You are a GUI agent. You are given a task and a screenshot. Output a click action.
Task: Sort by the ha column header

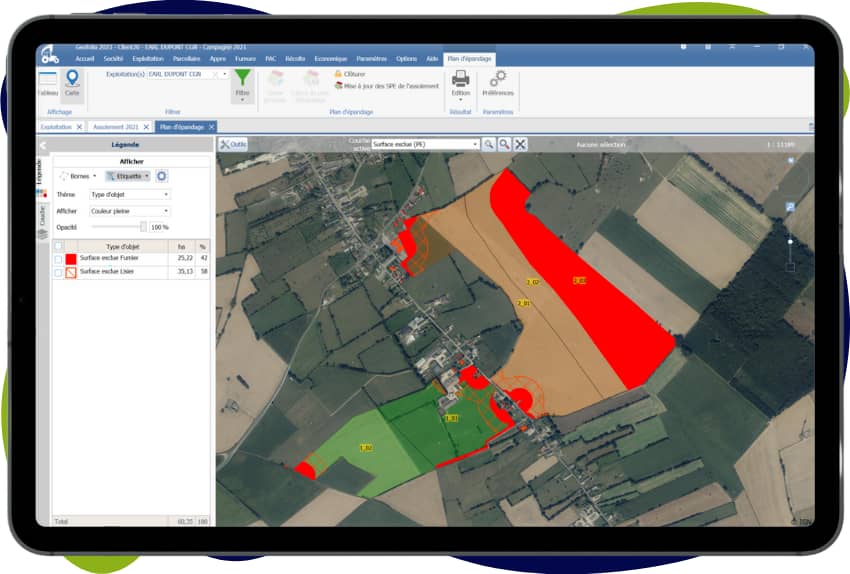[182, 247]
